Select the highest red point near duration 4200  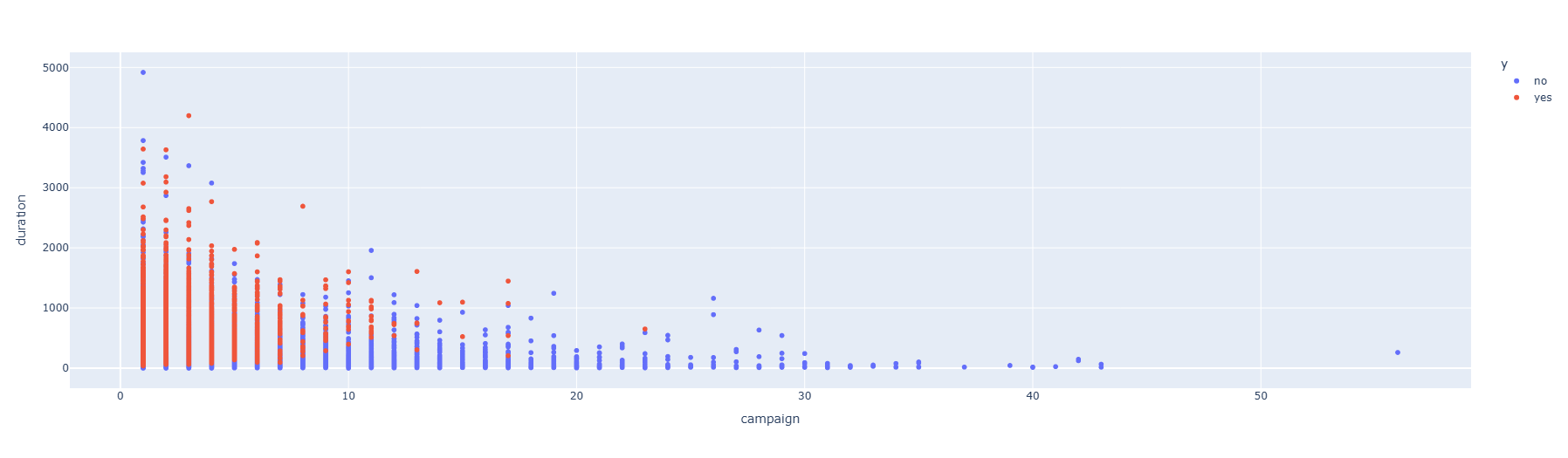tap(189, 116)
